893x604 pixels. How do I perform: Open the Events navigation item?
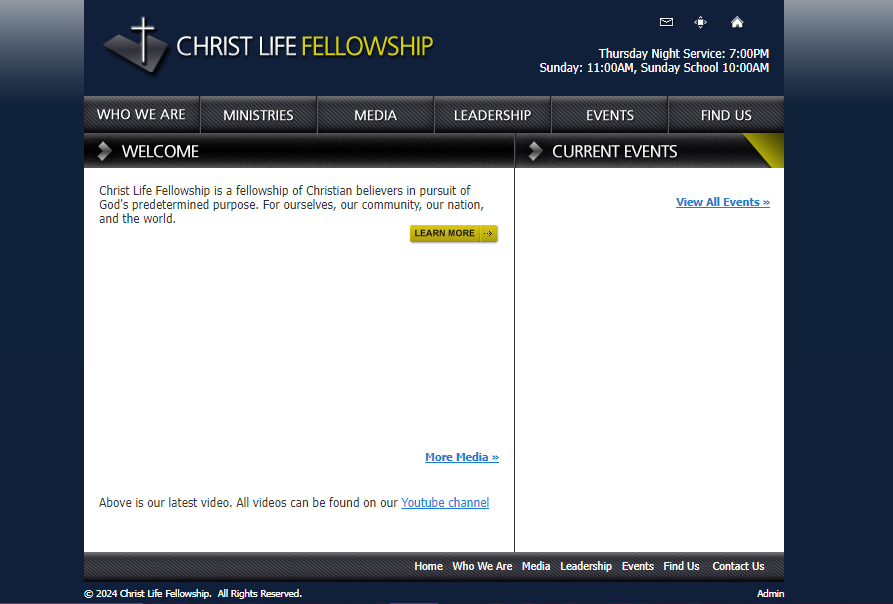[x=609, y=115]
